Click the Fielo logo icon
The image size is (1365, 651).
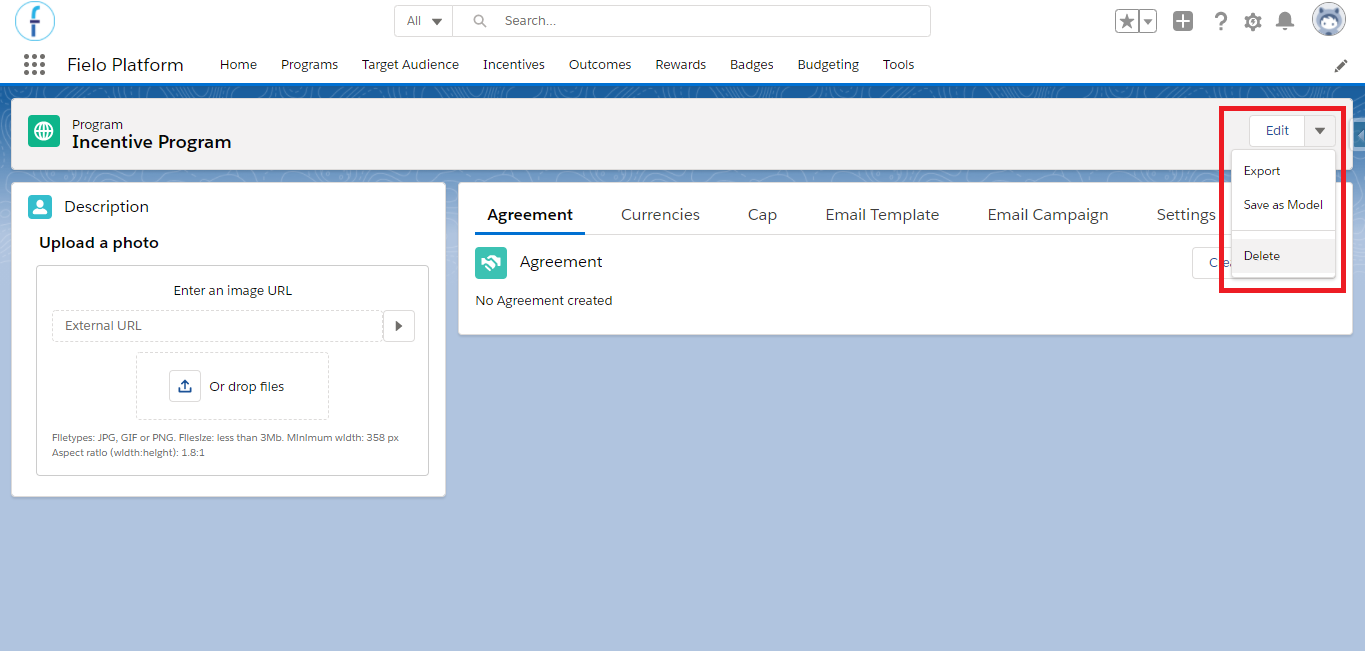coord(35,21)
